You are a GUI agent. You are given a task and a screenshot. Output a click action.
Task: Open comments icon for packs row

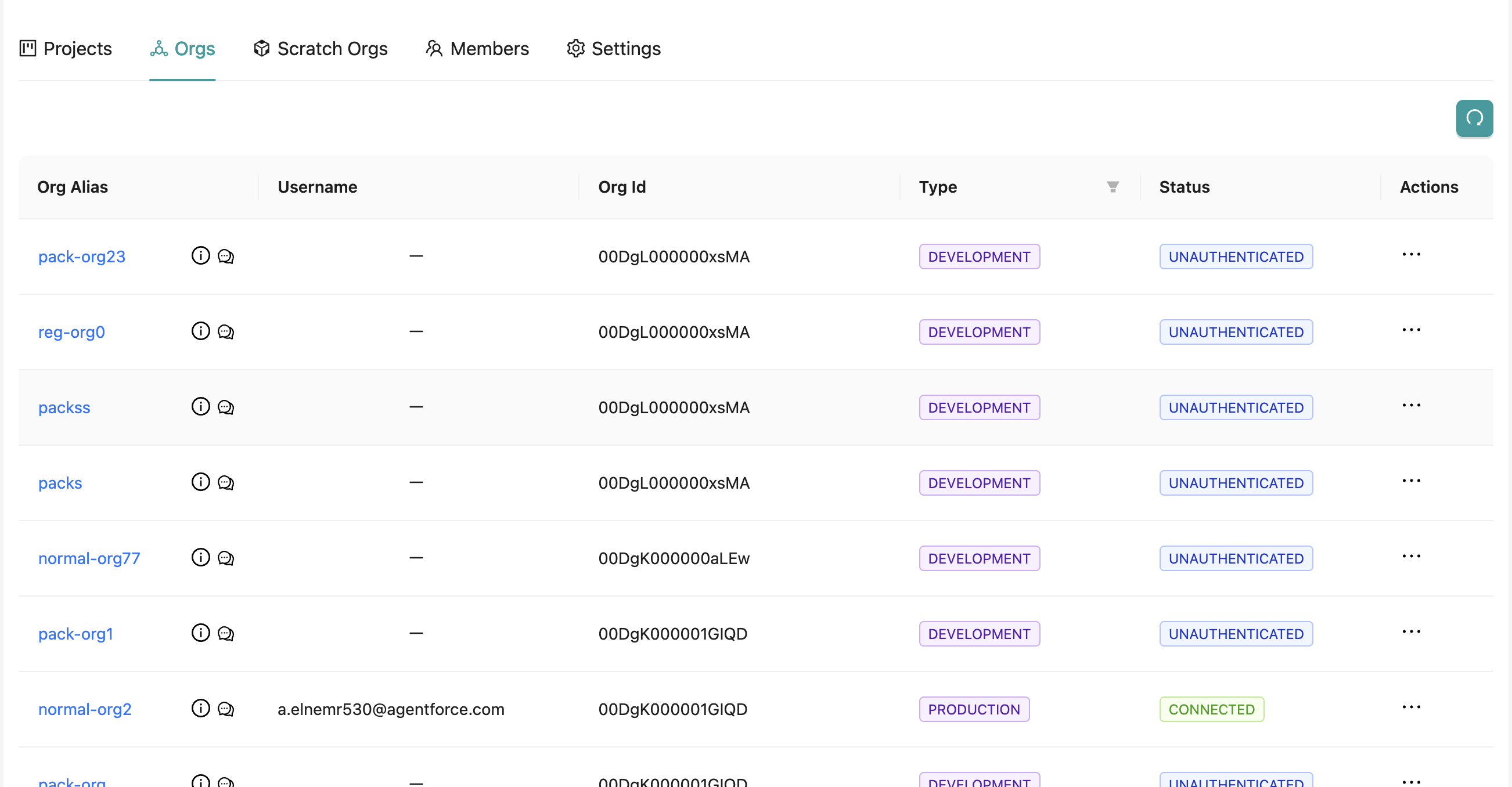coord(226,482)
